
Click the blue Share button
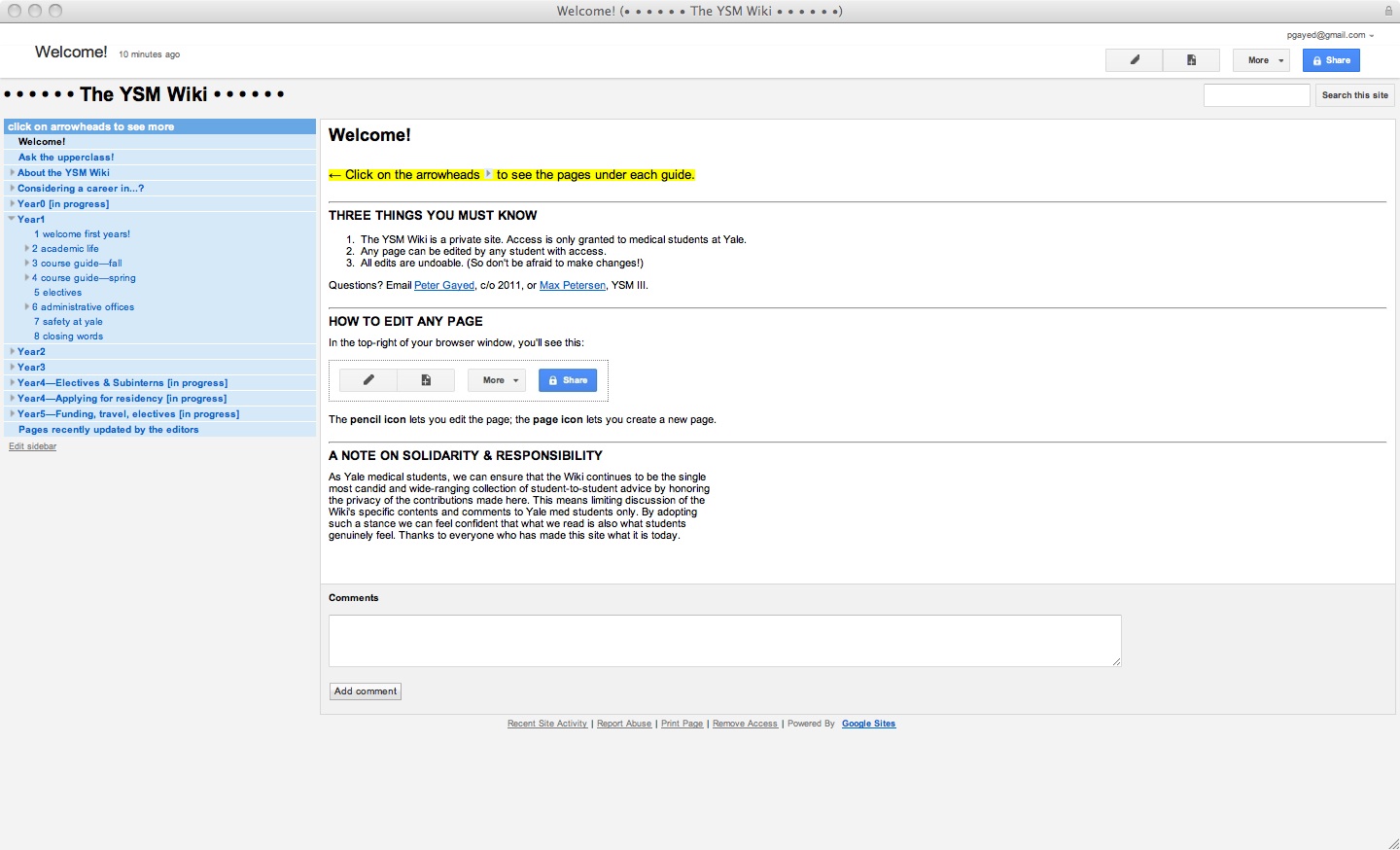pyautogui.click(x=1331, y=60)
